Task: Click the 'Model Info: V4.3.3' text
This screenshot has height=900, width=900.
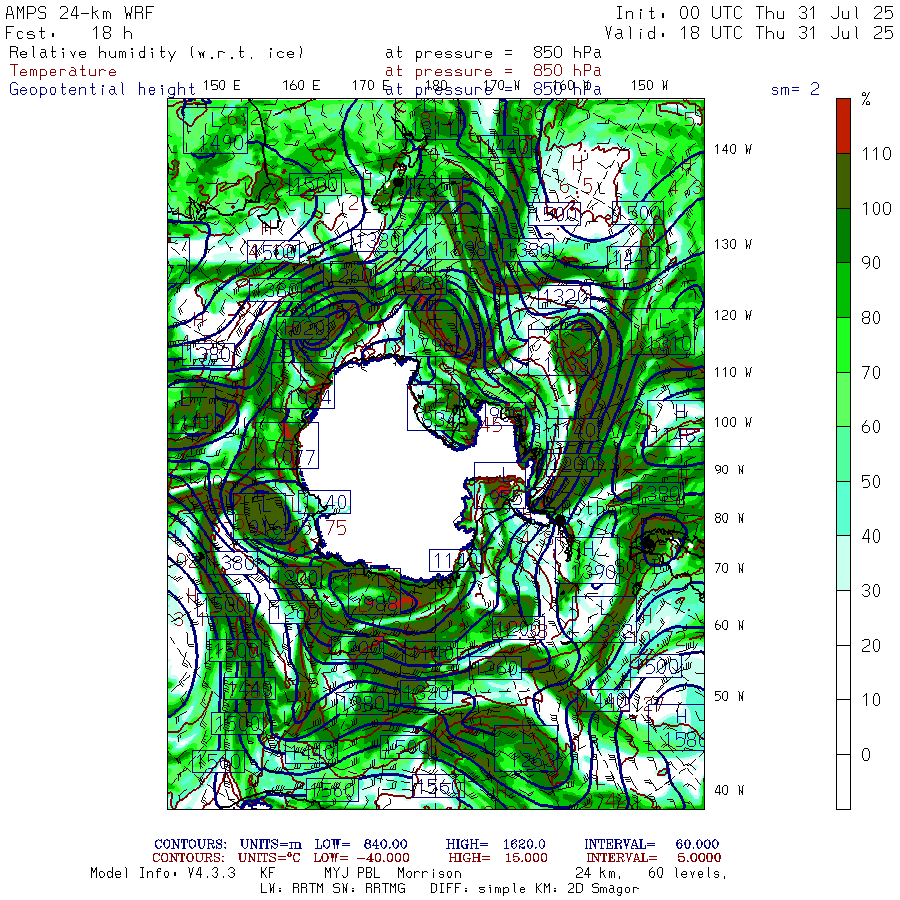Action: (x=163, y=873)
